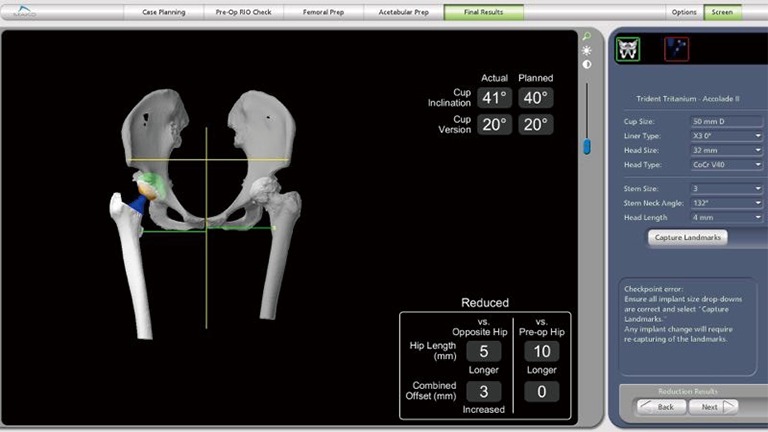
Task: Click the magnifier zoom icon
Action: (x=587, y=36)
